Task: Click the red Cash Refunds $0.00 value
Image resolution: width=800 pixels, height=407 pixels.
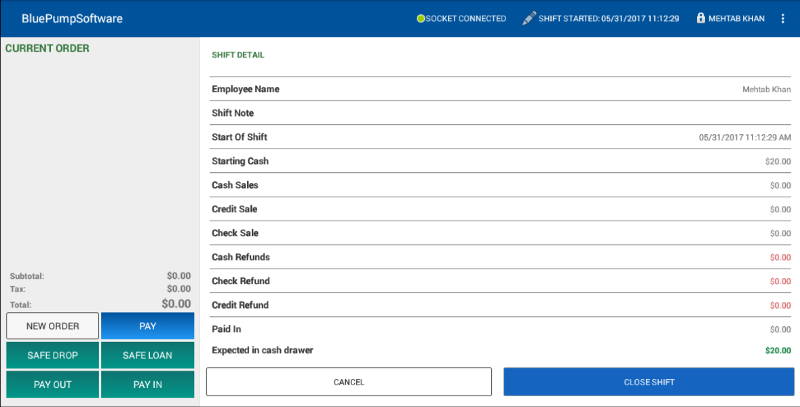Action: tap(780, 257)
